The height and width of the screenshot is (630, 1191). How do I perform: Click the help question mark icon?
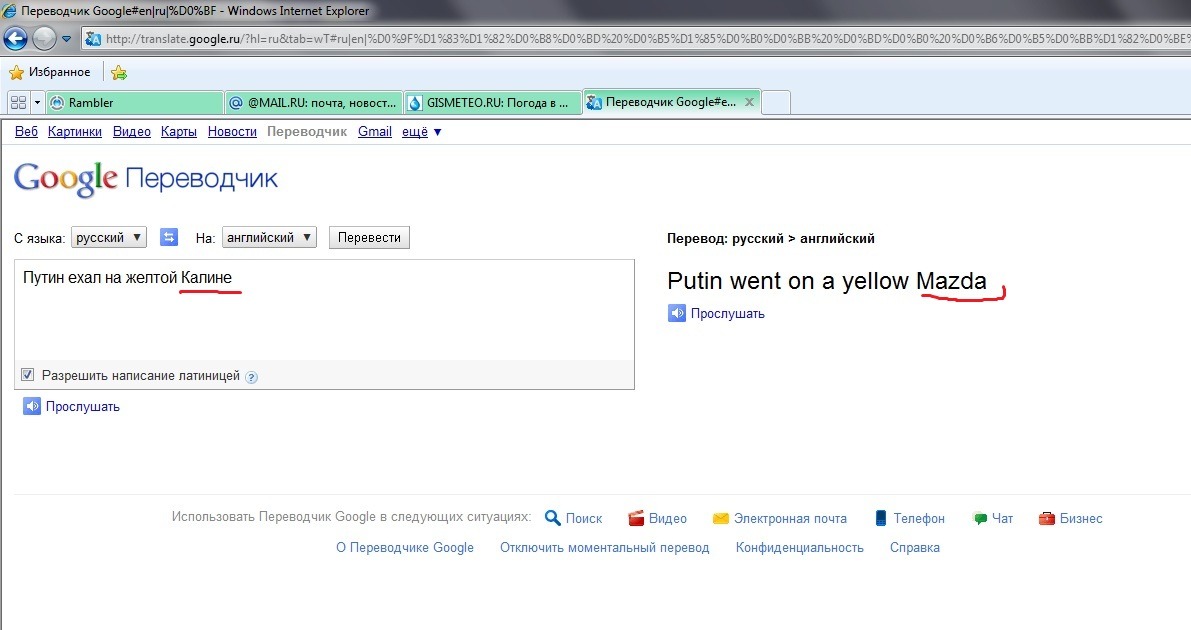pyautogui.click(x=251, y=377)
